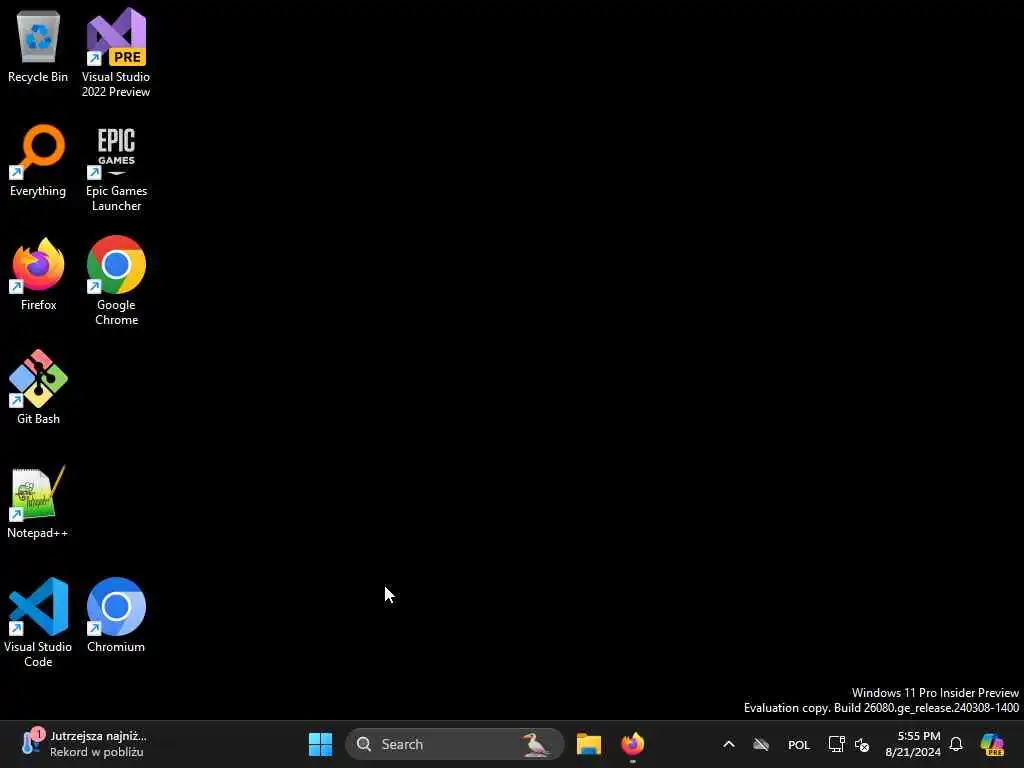Click the cloud sync tray icon
Screen dimensions: 1024x768
click(x=761, y=744)
